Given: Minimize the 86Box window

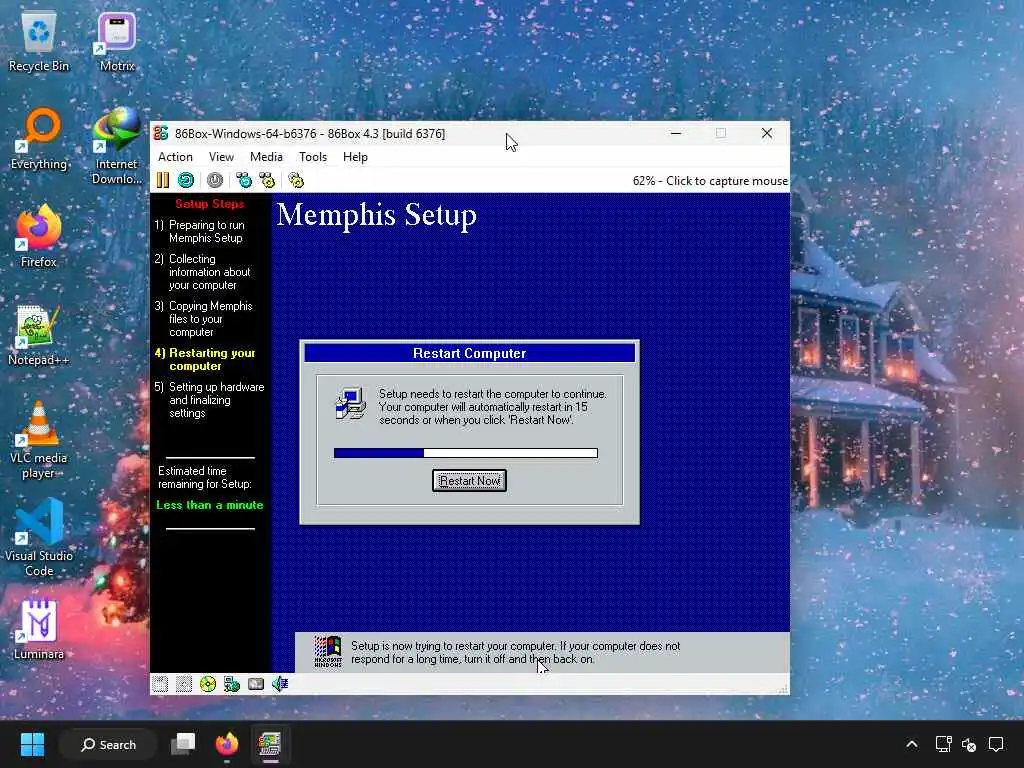Looking at the screenshot, I should (676, 133).
